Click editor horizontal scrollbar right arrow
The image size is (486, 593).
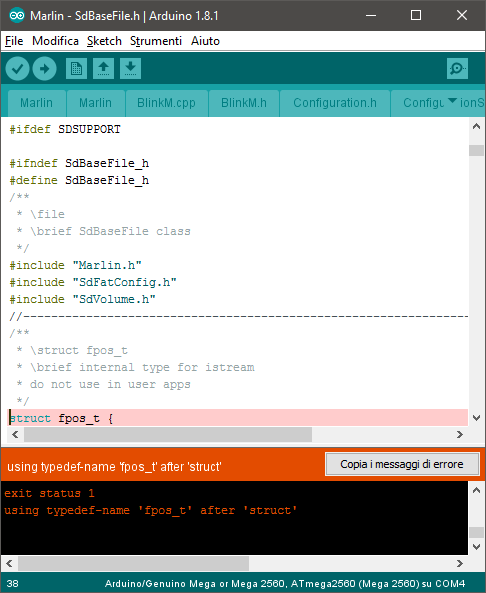click(460, 435)
